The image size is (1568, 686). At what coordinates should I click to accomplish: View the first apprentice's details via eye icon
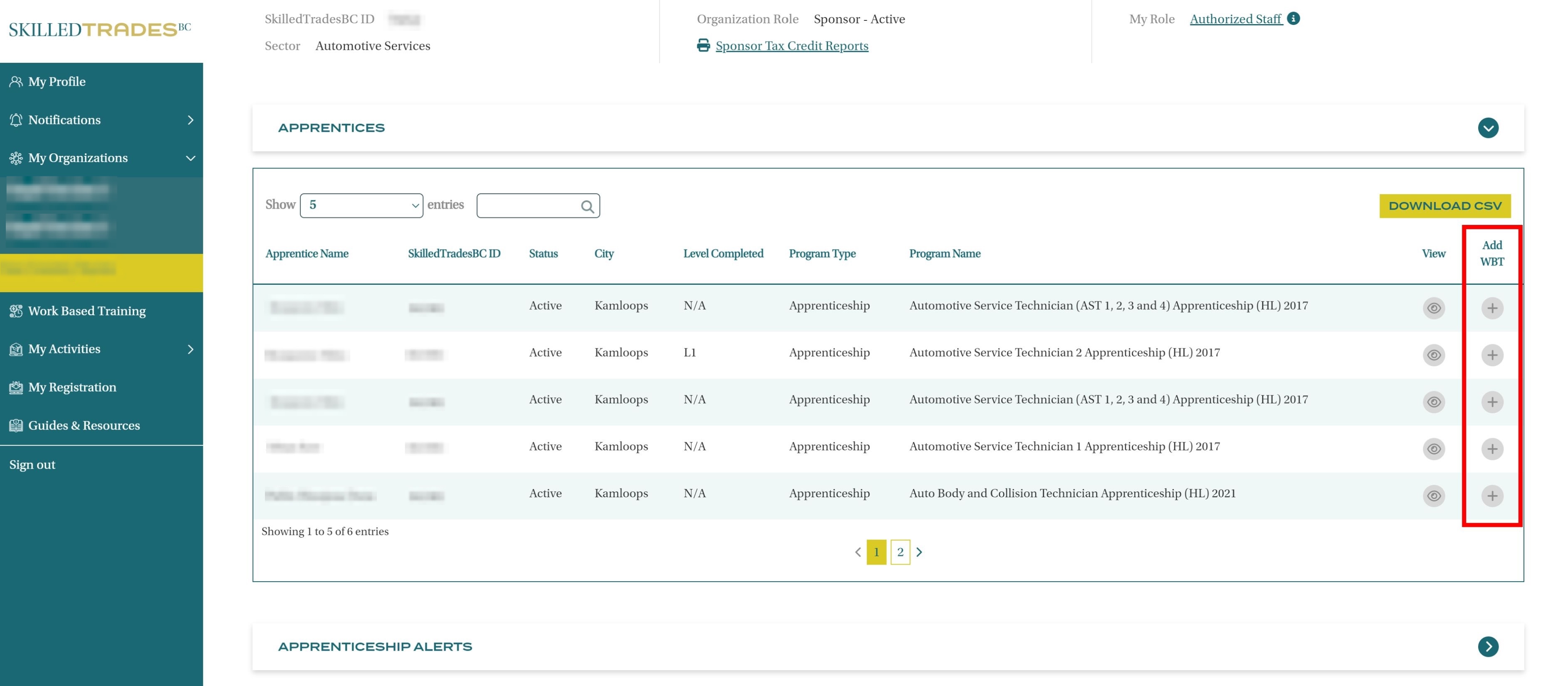tap(1434, 308)
